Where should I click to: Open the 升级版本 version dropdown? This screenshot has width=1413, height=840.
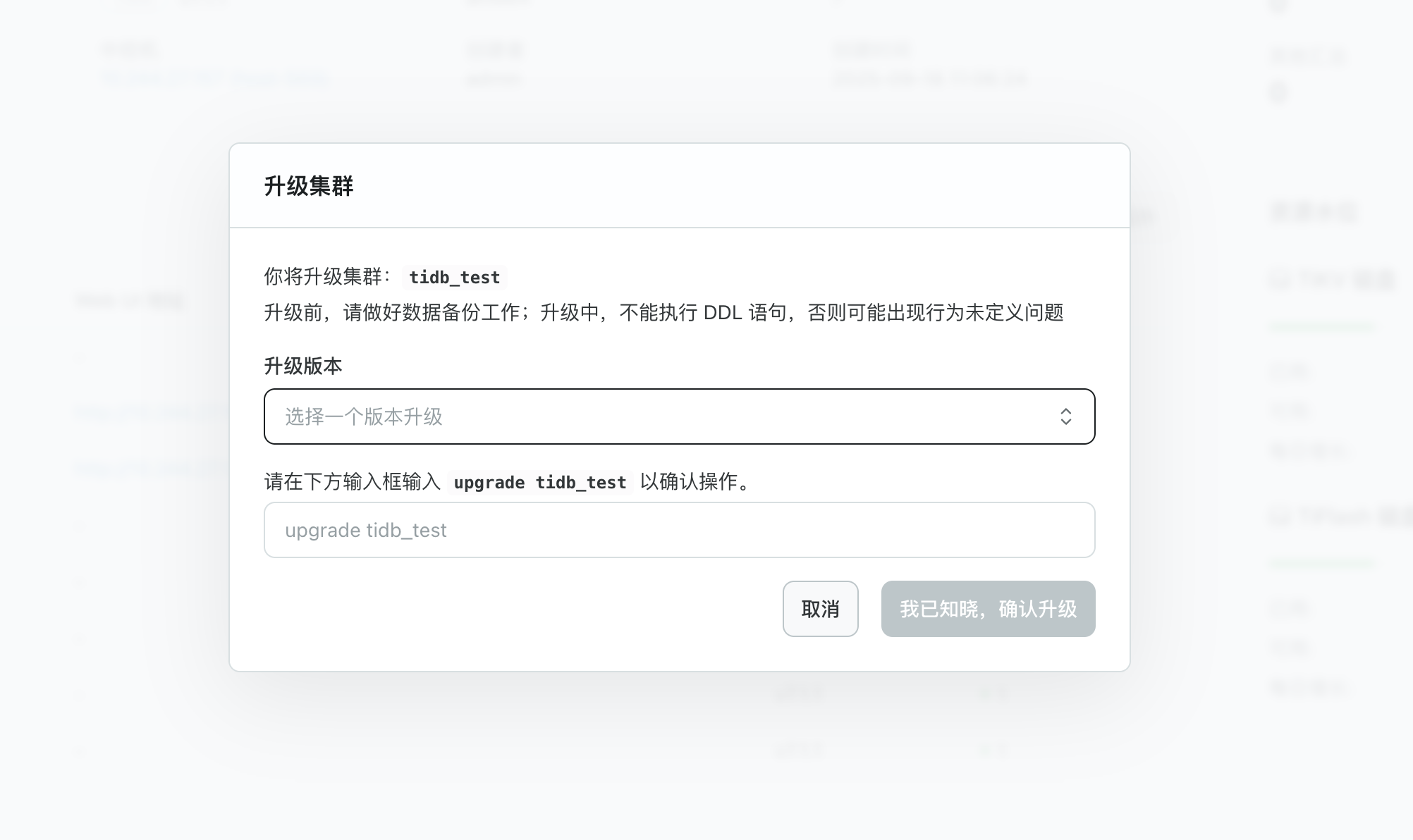click(x=678, y=416)
